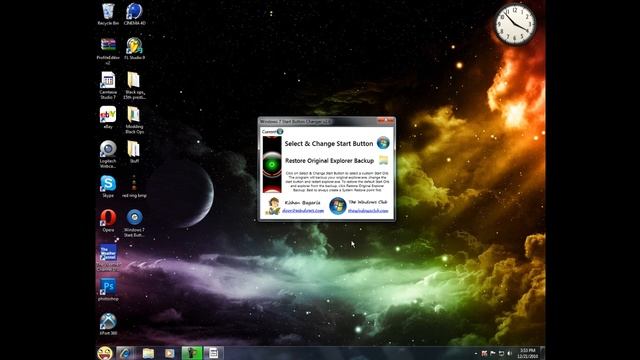Viewport: 640px width, 360px height.
Task: Open the Action Center flag tray icon
Action: click(x=493, y=353)
